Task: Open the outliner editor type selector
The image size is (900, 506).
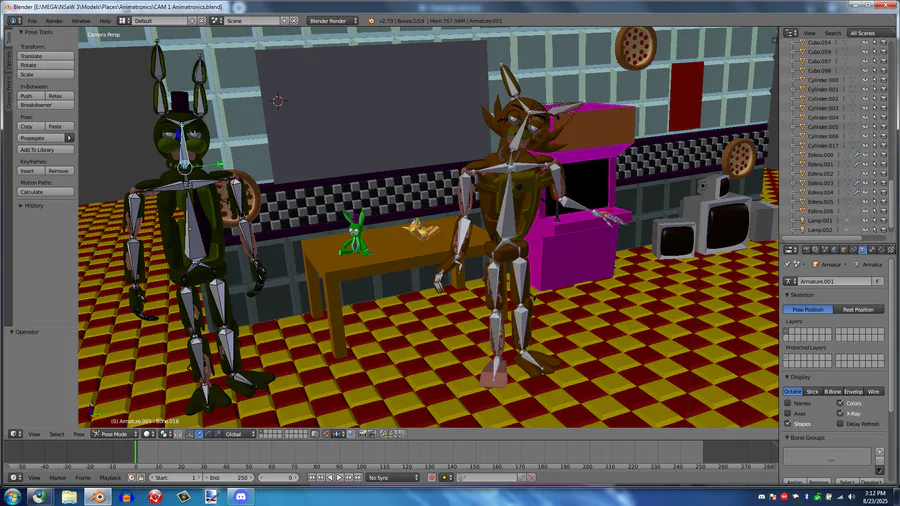Action: [x=789, y=33]
